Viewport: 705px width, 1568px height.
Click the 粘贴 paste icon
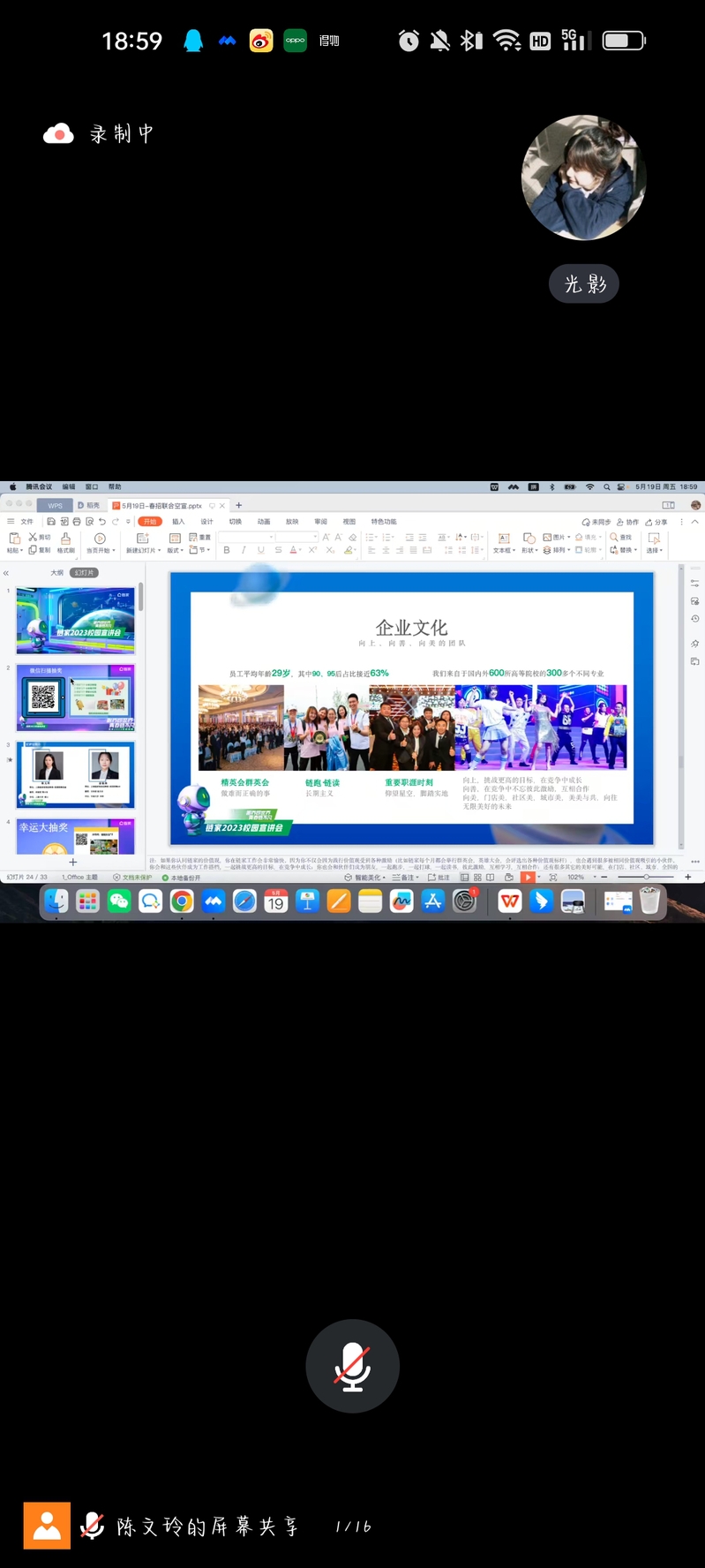(14, 539)
